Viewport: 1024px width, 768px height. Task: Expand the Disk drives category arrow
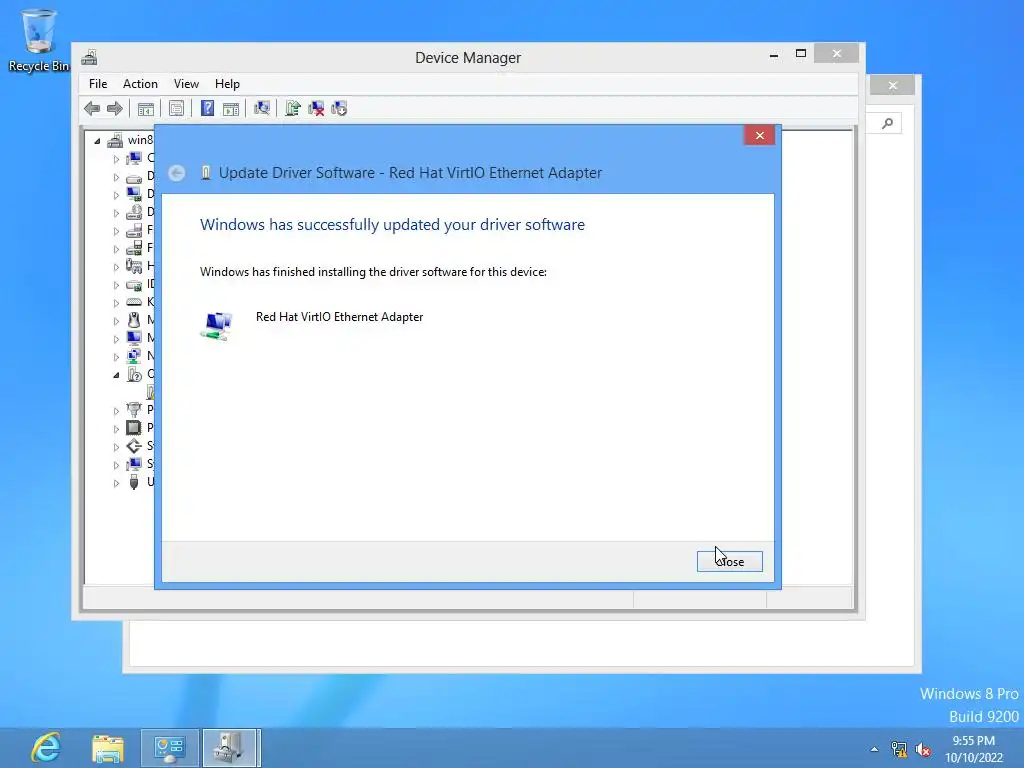(116, 177)
